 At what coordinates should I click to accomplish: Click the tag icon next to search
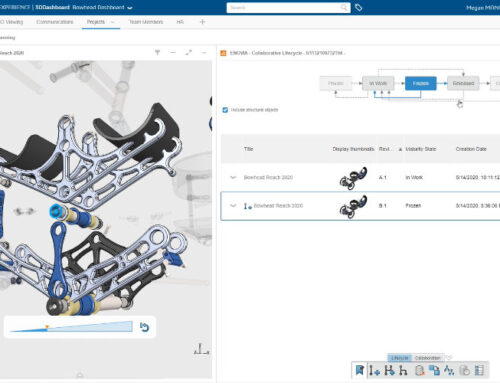click(x=359, y=8)
